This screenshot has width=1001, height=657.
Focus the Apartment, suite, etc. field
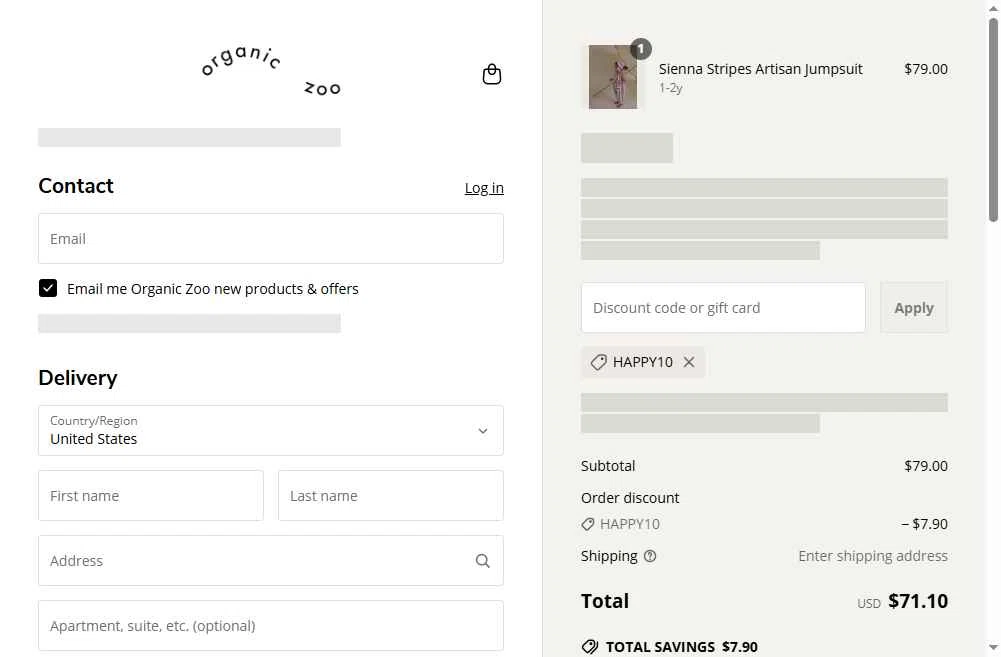point(271,626)
